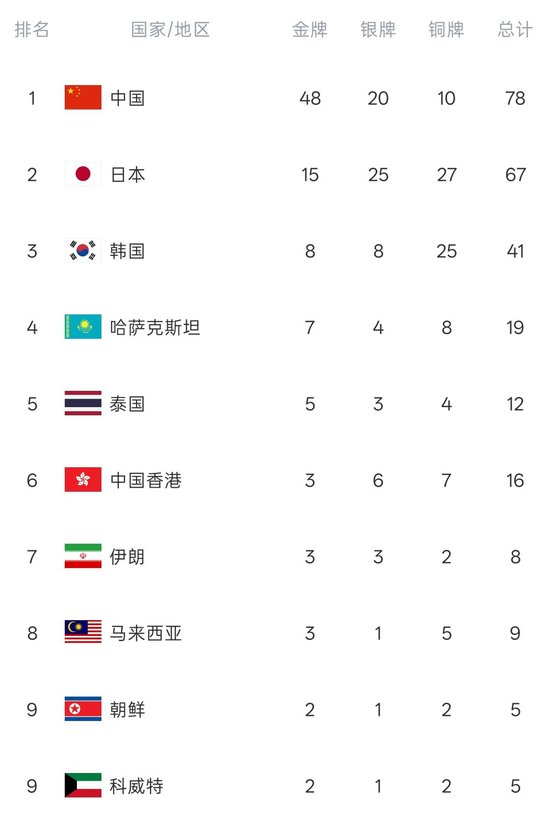Click the Malaysia flag icon
This screenshot has width=550, height=825.
(83, 632)
